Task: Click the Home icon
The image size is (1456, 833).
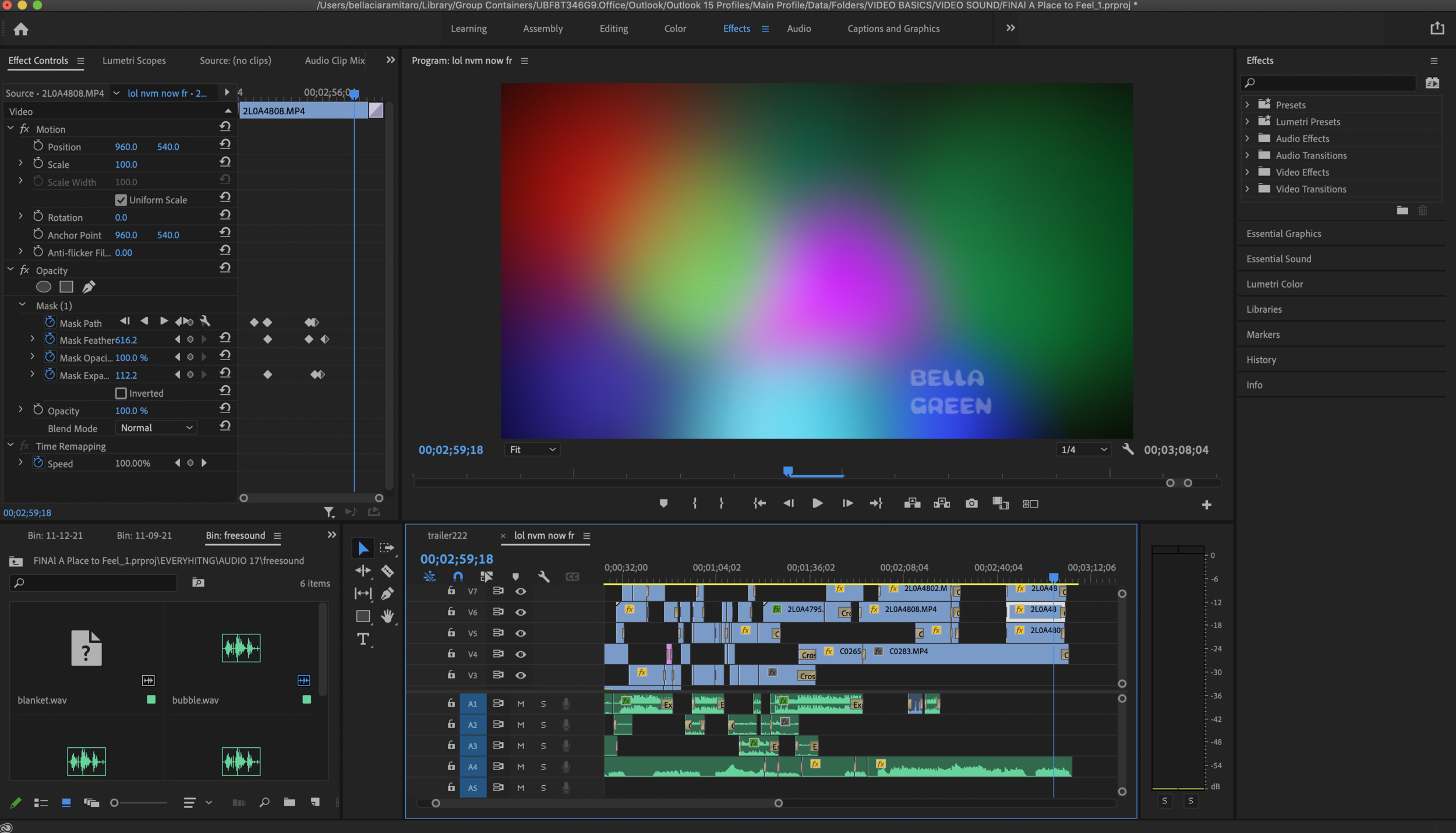Action: (x=21, y=29)
